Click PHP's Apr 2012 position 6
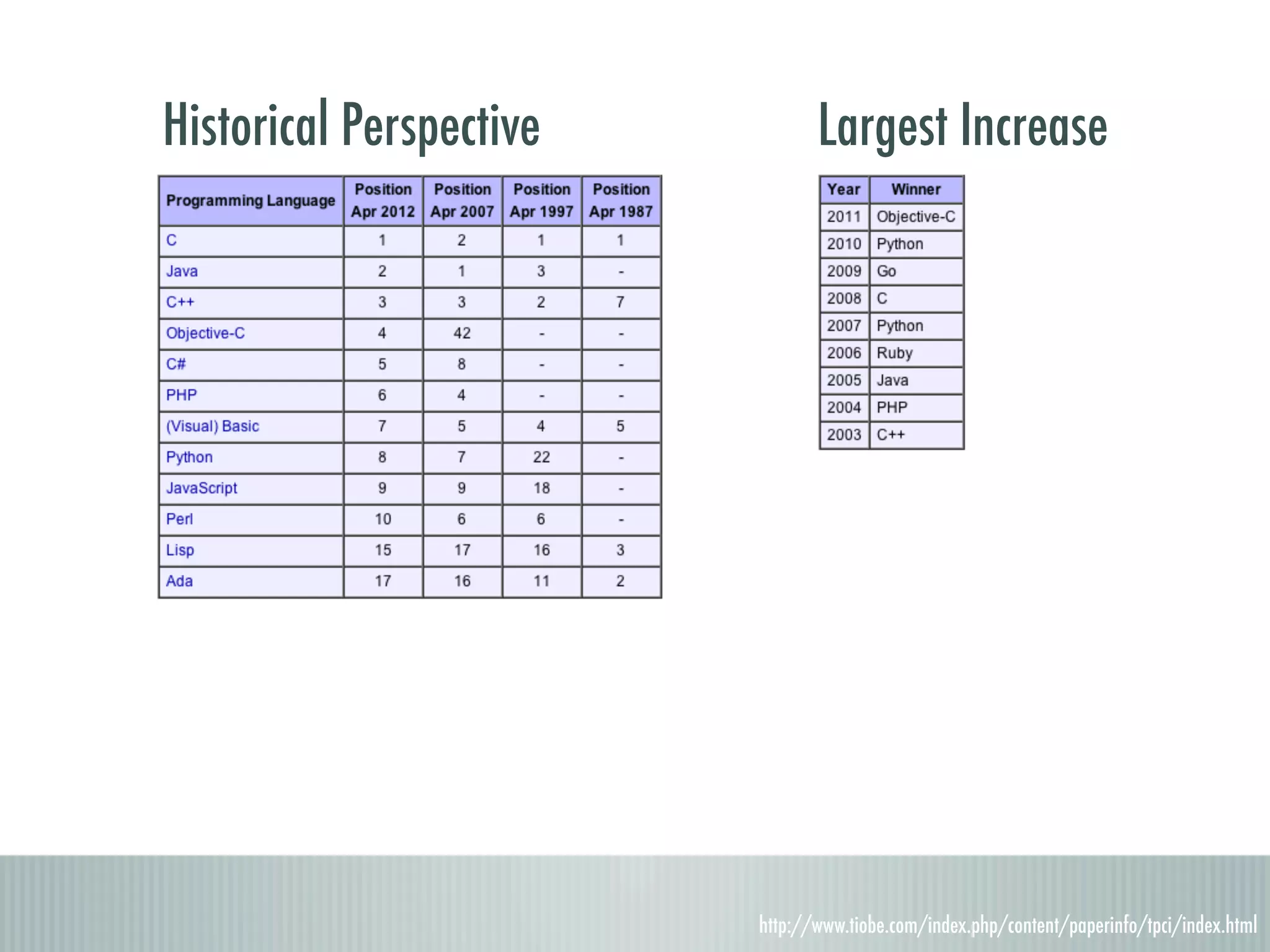Image resolution: width=1270 pixels, height=952 pixels. point(383,396)
